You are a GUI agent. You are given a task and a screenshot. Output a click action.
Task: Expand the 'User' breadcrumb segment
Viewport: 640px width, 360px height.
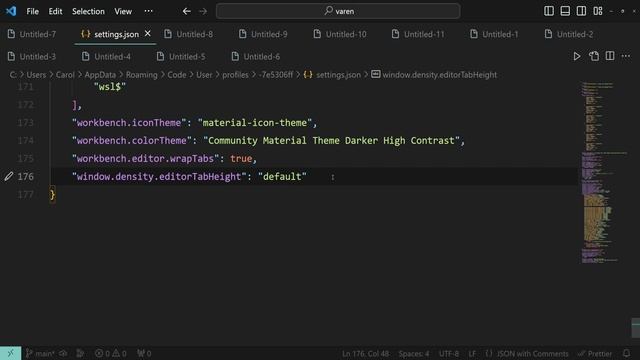204,75
